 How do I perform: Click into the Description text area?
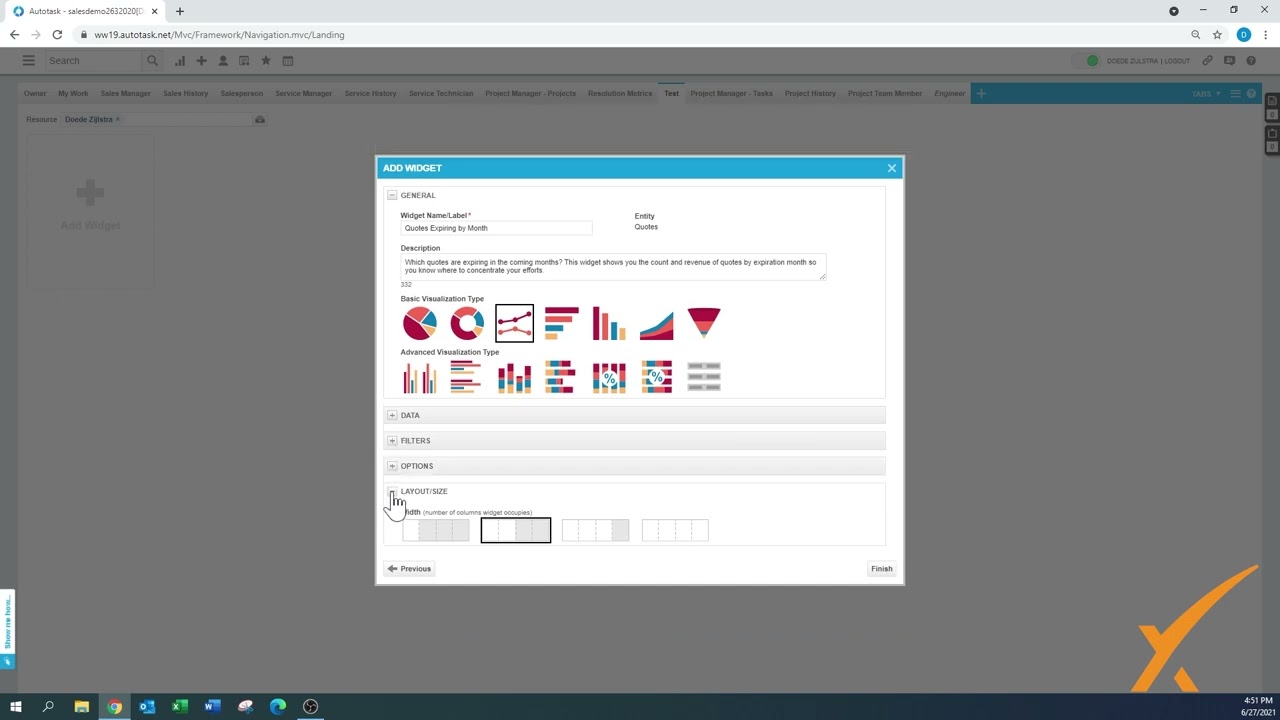[613, 267]
